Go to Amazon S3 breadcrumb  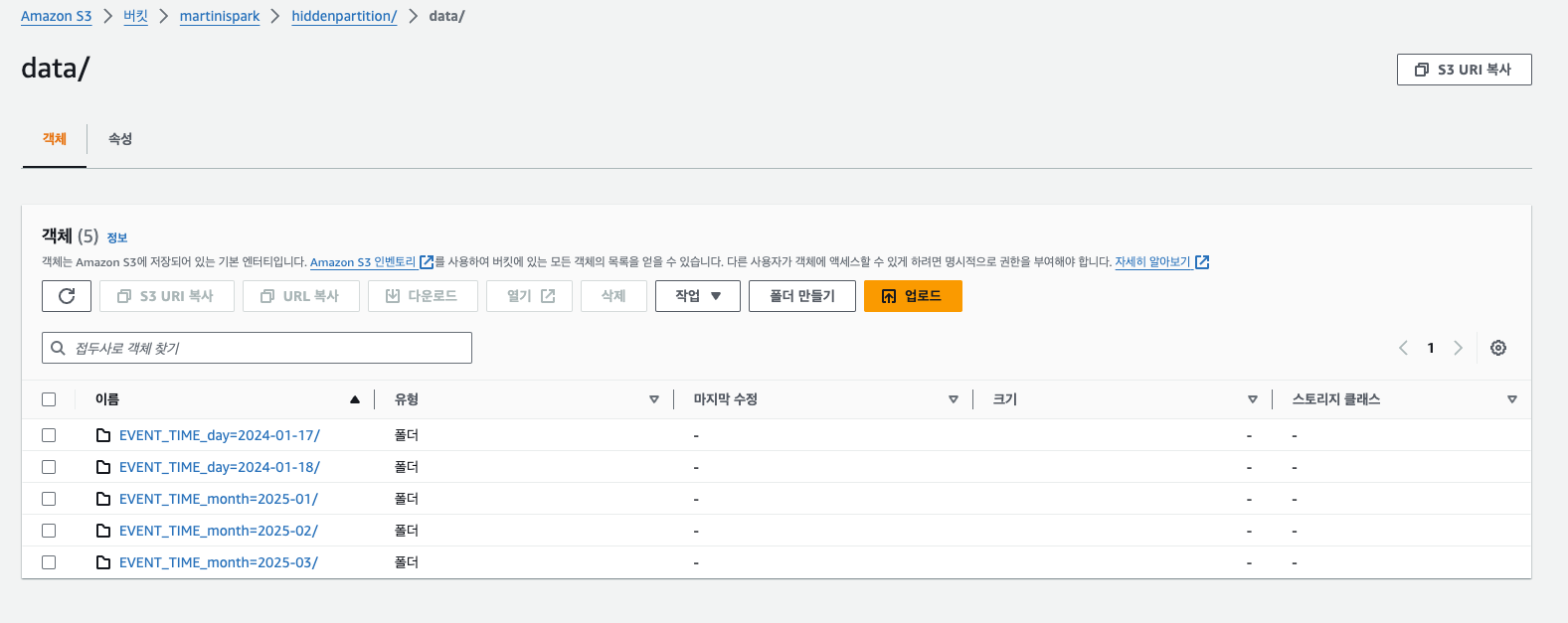pos(57,16)
